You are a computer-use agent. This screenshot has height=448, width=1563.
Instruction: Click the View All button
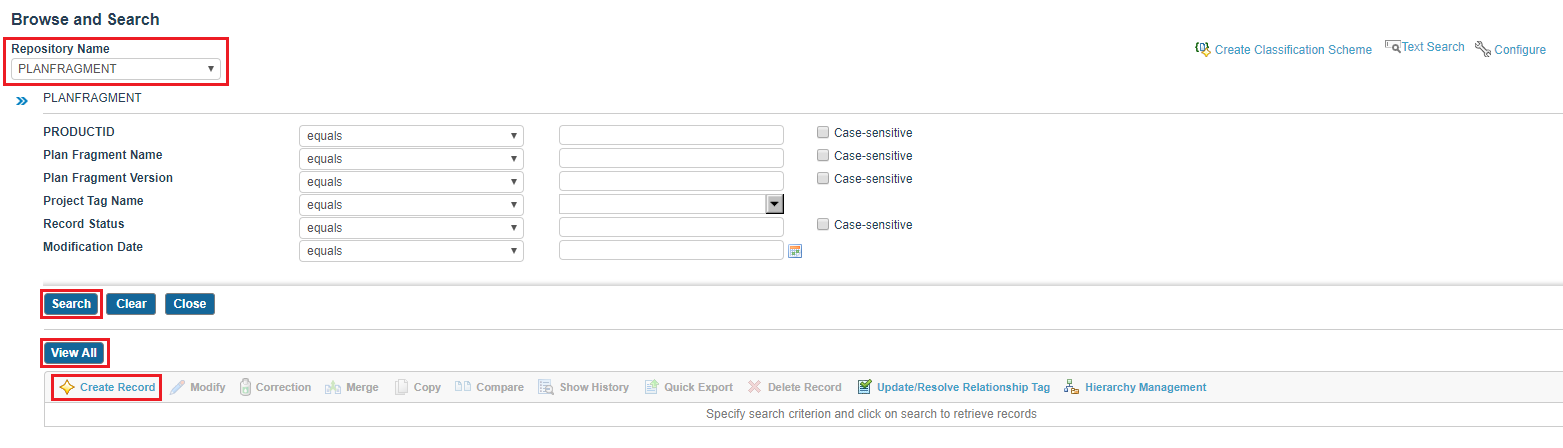[73, 353]
